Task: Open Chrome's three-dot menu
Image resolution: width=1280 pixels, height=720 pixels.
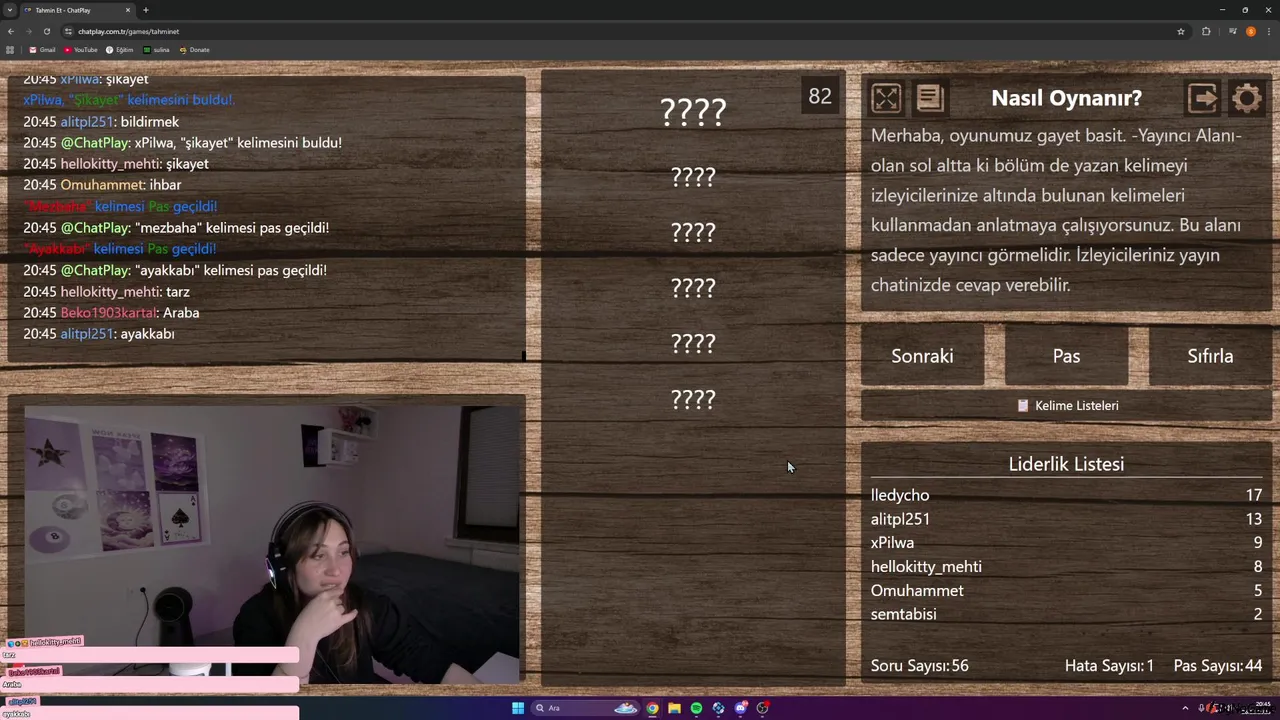Action: 1268,31
